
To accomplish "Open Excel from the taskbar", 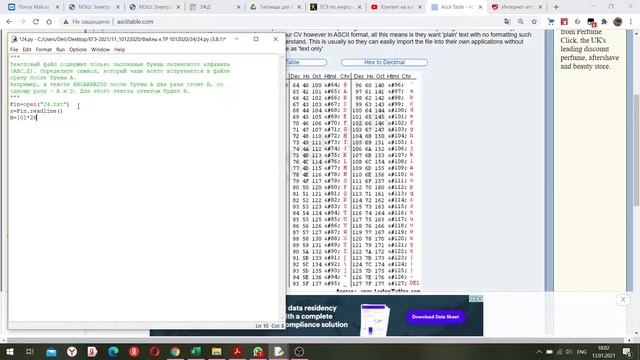I will click(x=196, y=351).
